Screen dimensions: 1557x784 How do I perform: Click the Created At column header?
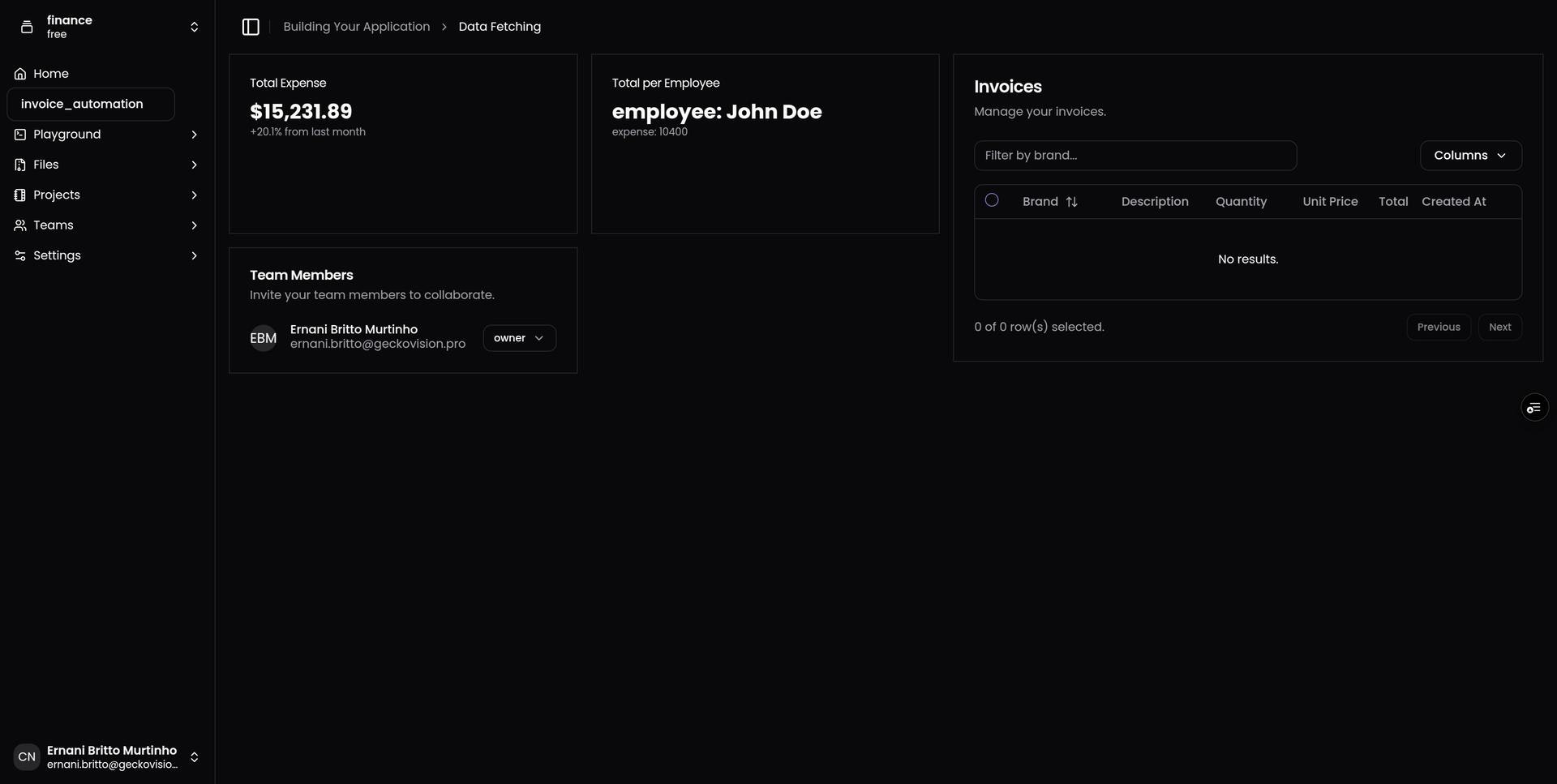pyautogui.click(x=1453, y=202)
